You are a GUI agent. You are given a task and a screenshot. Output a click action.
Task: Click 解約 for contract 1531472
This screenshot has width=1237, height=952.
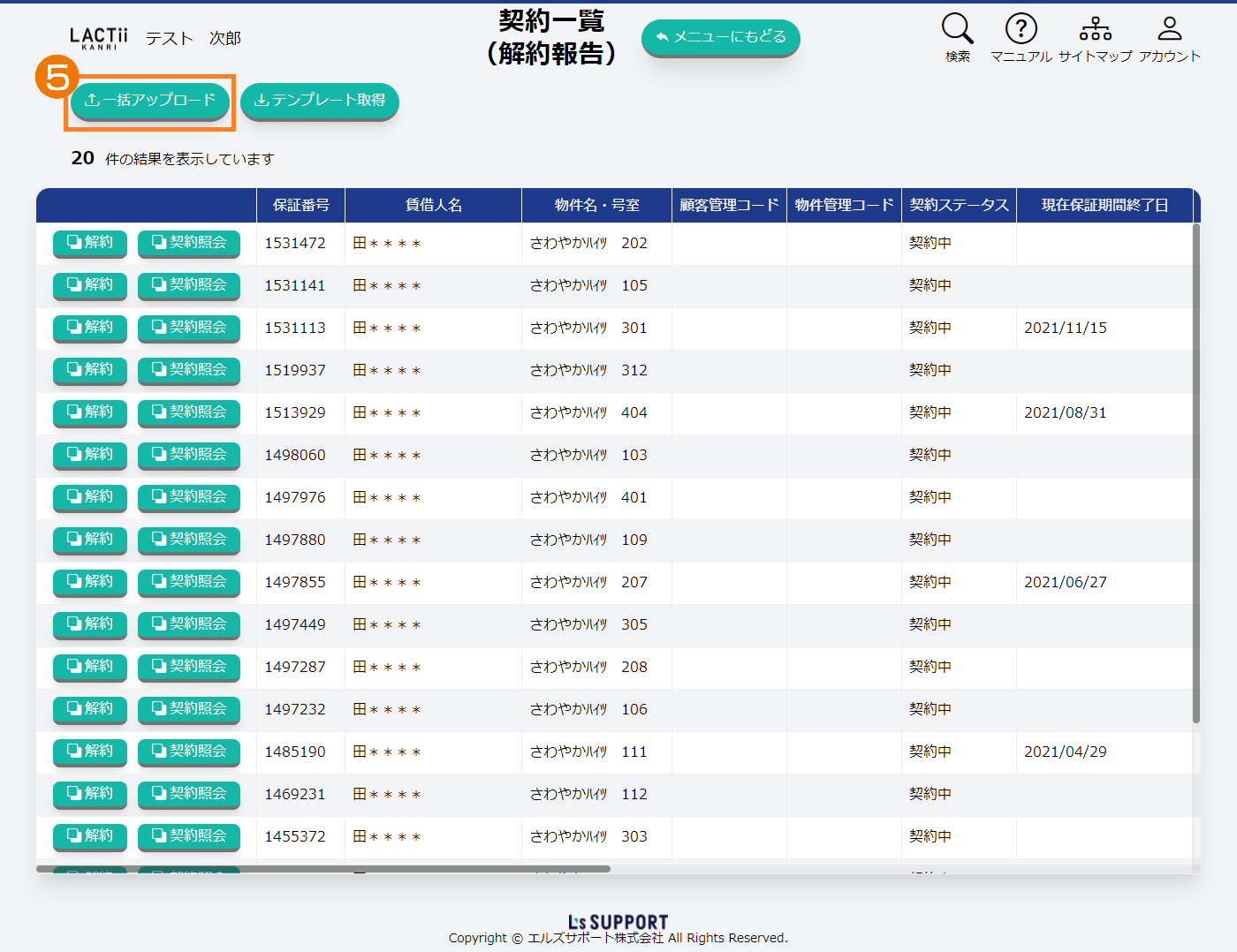90,243
